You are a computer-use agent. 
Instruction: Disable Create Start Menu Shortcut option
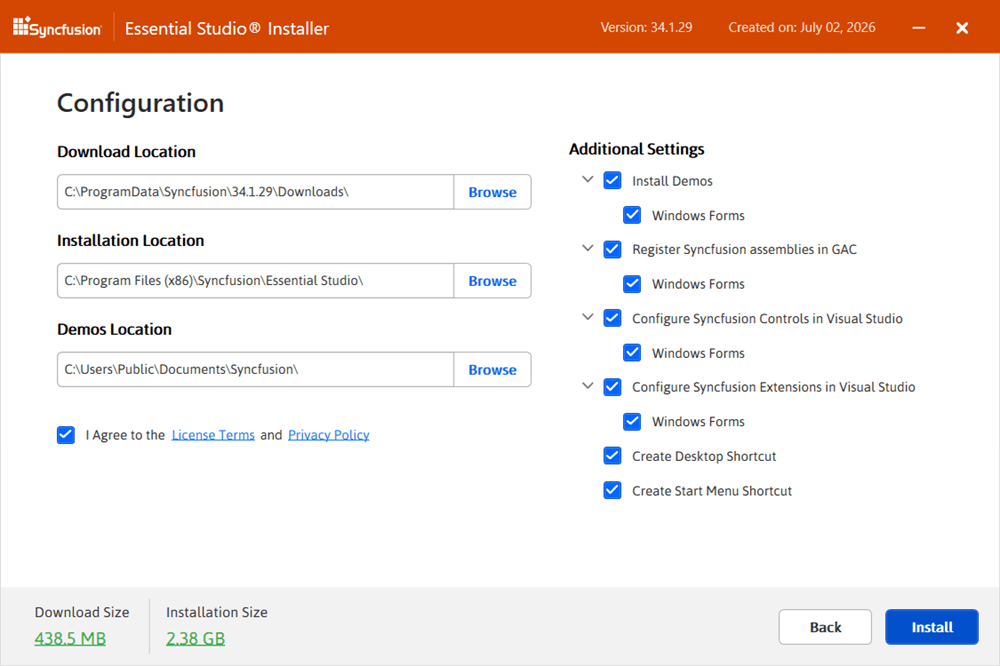[612, 490]
